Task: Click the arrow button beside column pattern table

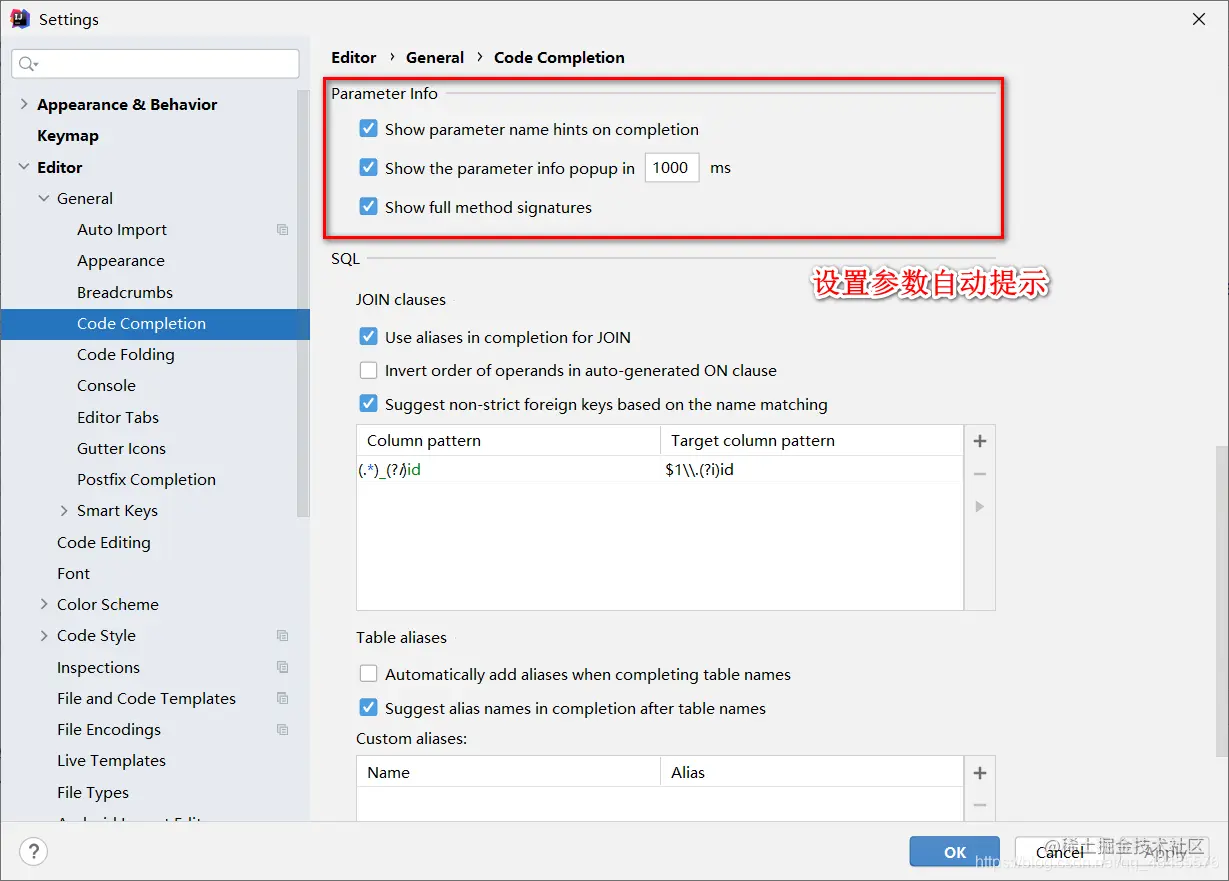Action: [x=980, y=507]
